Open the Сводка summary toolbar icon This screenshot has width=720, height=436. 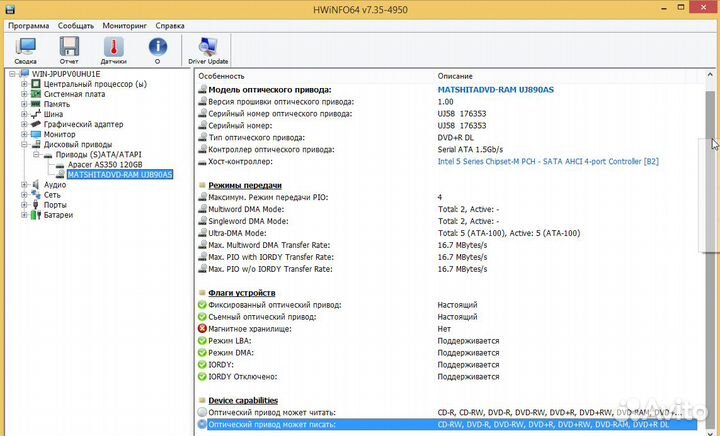click(x=26, y=50)
